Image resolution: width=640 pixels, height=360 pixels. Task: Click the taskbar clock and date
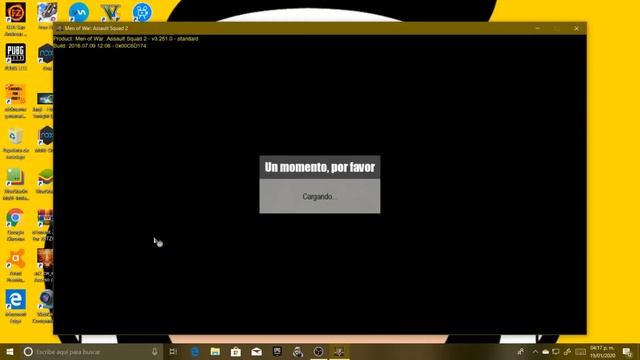(602, 352)
